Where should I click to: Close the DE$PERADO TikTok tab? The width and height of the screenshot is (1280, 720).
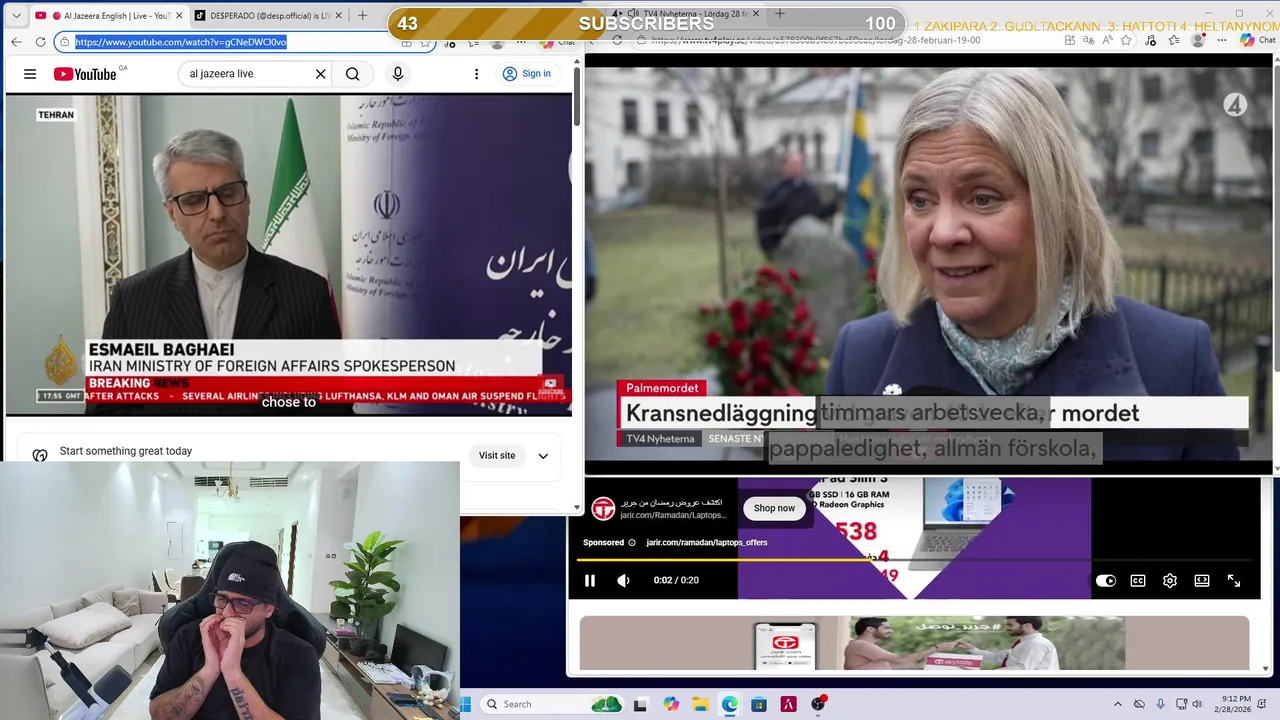coord(338,16)
